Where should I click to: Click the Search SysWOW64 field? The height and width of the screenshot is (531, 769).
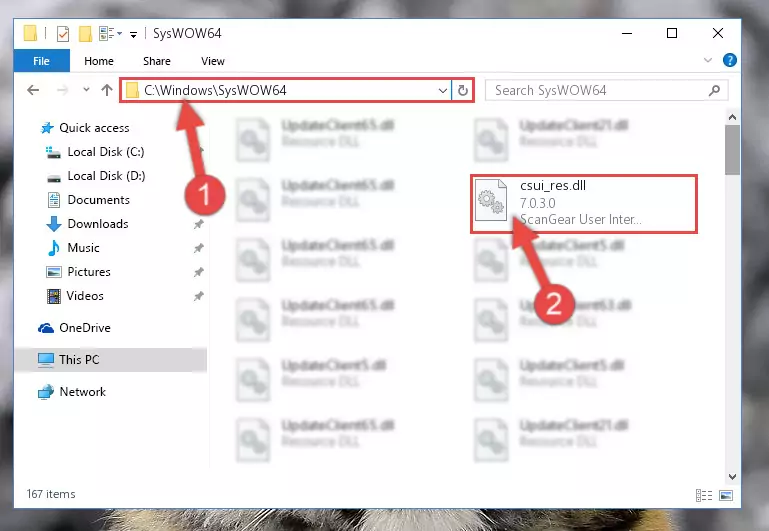pos(606,90)
